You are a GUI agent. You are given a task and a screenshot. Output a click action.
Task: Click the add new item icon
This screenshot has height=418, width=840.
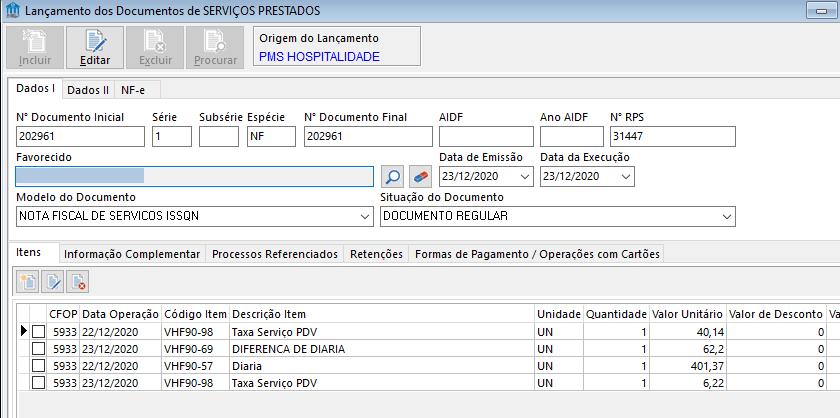tap(28, 282)
